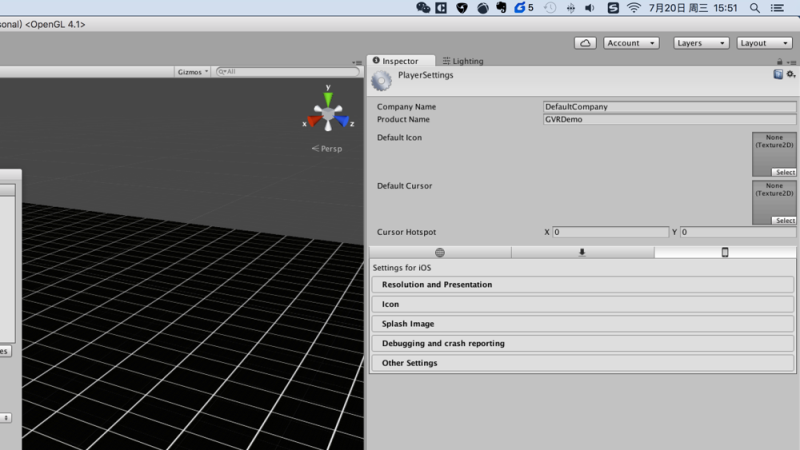
Task: Open the Inspector help book icon
Action: 778,74
